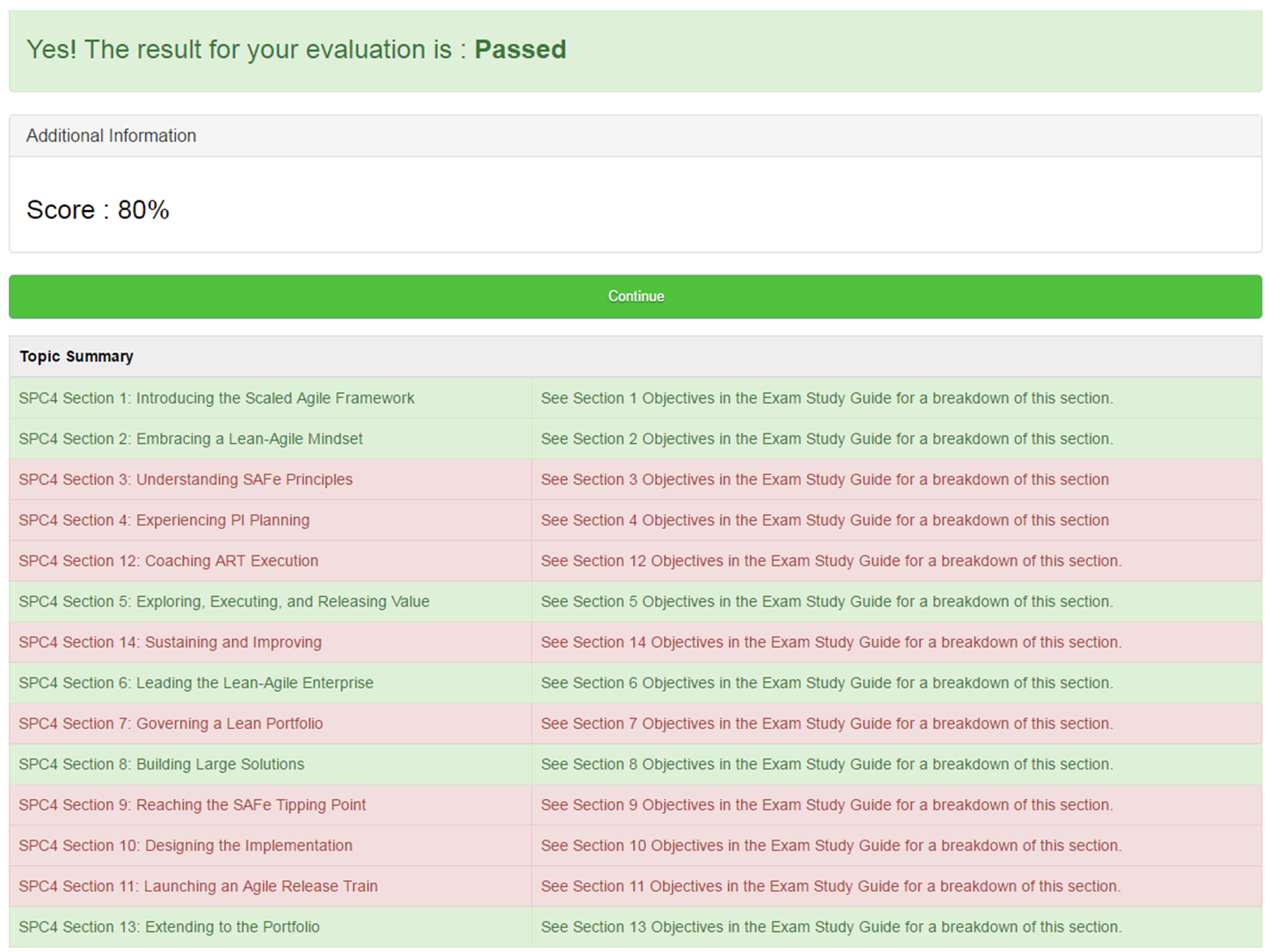Viewport: 1269px width, 952px height.
Task: Select SPC4 Section 10: Designing the Implementation
Action: pyautogui.click(x=186, y=846)
